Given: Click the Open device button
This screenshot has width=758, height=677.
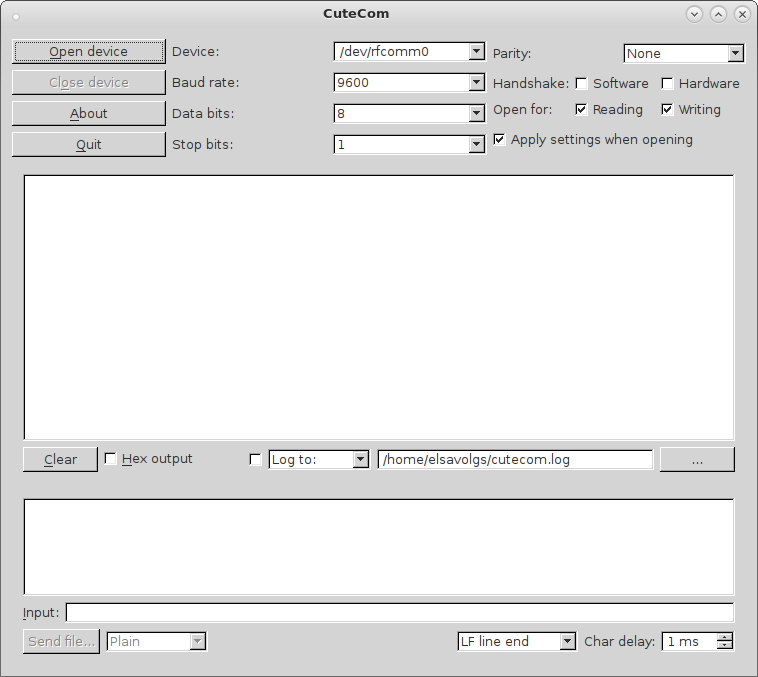Looking at the screenshot, I should [x=88, y=51].
